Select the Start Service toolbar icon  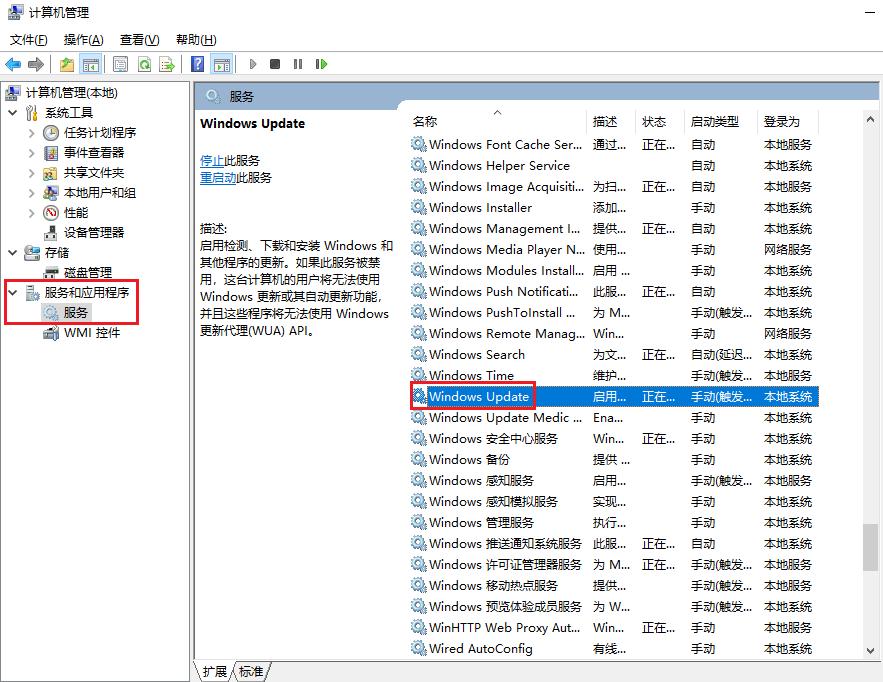click(x=254, y=64)
